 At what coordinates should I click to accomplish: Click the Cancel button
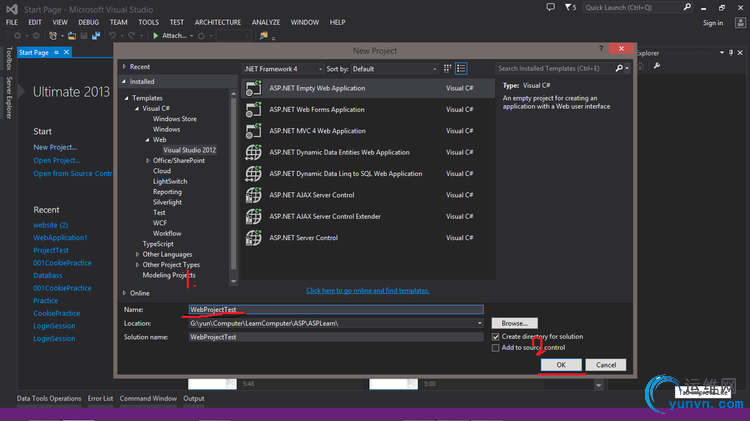pos(606,365)
